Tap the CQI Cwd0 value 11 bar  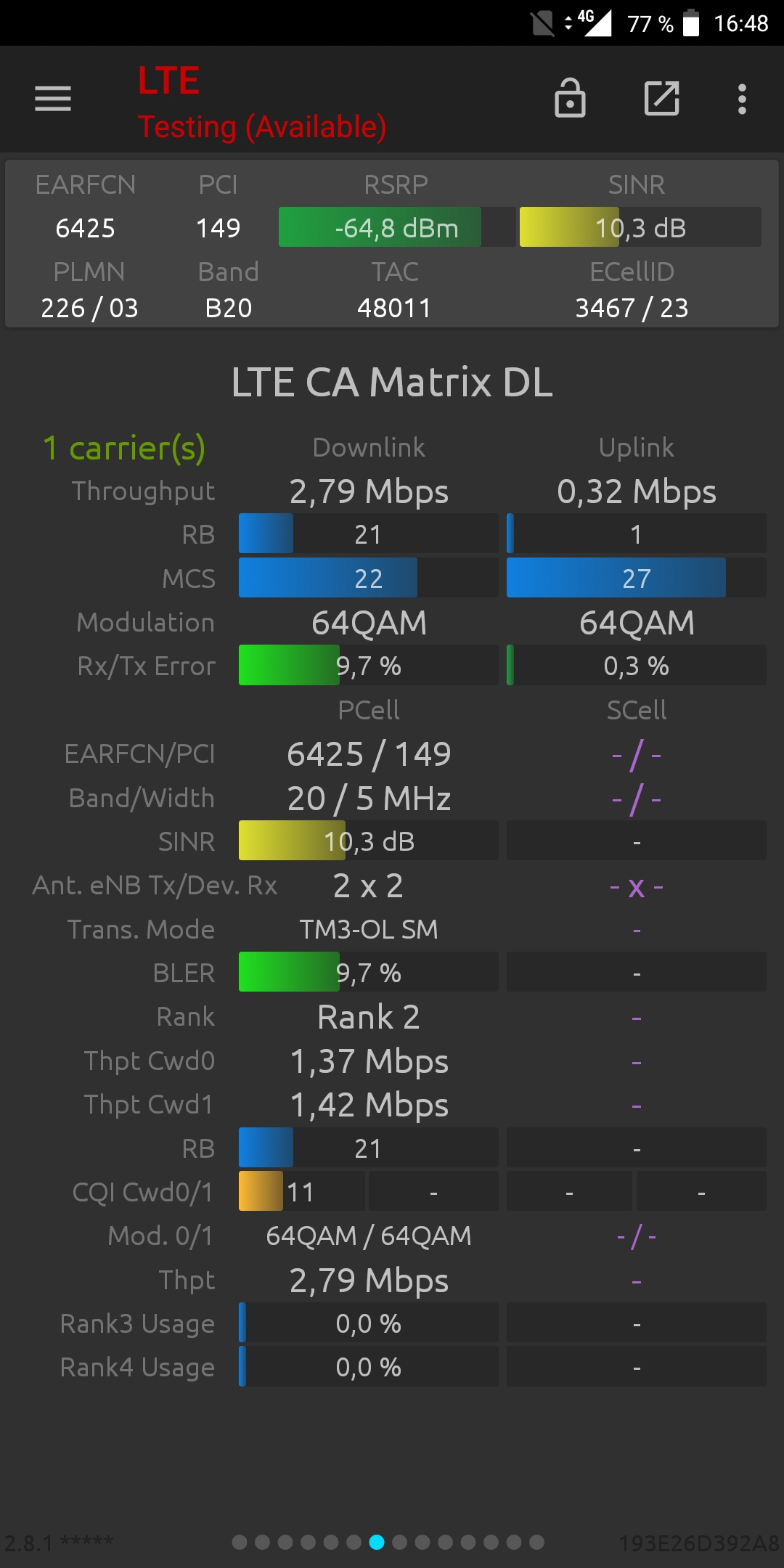pos(301,1191)
